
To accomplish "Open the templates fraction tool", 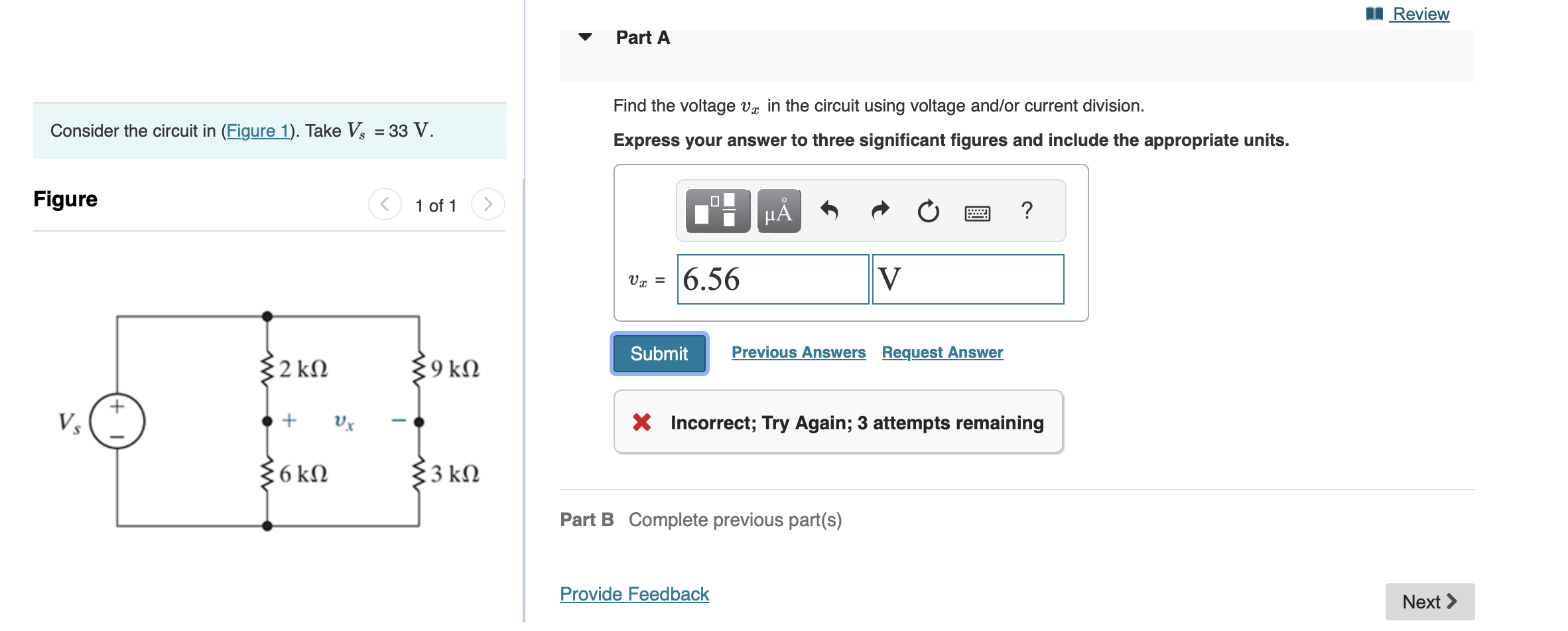I will tap(718, 211).
